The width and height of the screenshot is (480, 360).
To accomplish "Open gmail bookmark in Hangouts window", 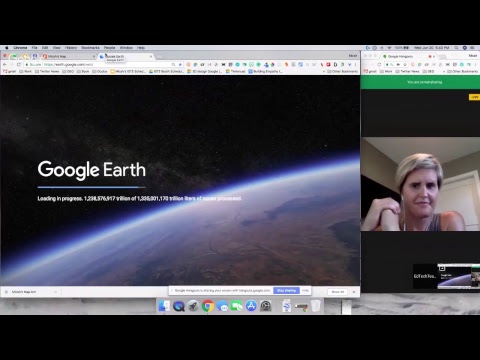I will coord(370,71).
